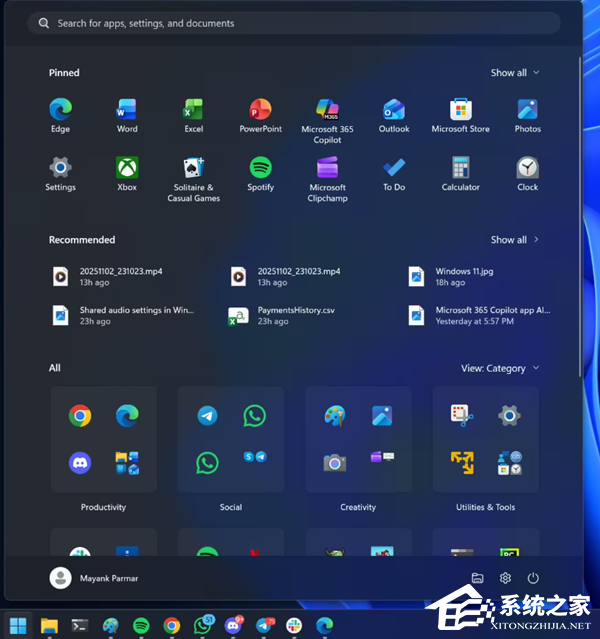Open Edge in the Productivity category
The image size is (600, 639).
pos(127,416)
